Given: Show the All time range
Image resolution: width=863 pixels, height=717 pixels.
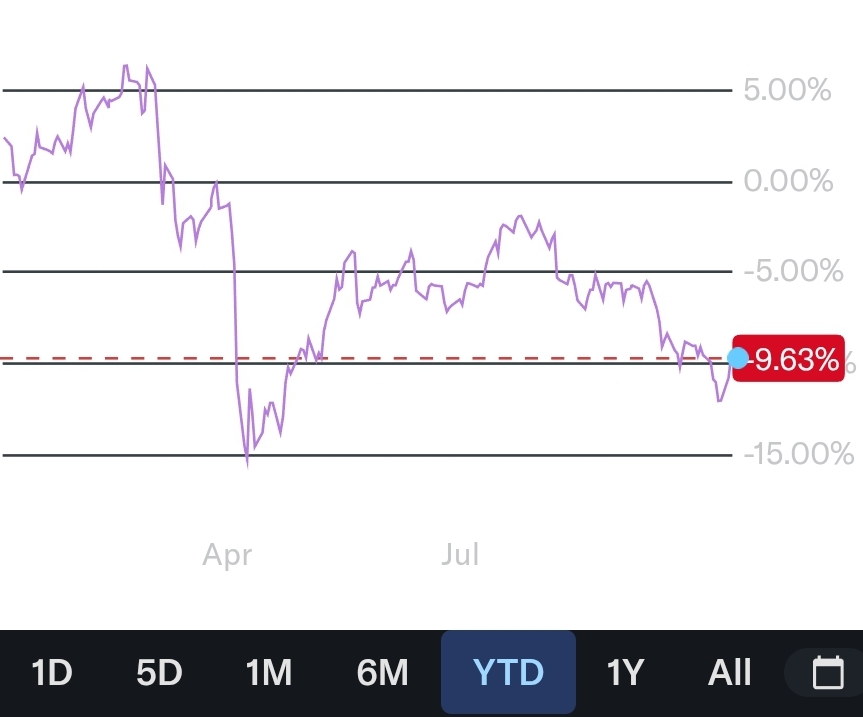Looking at the screenshot, I should (x=729, y=673).
